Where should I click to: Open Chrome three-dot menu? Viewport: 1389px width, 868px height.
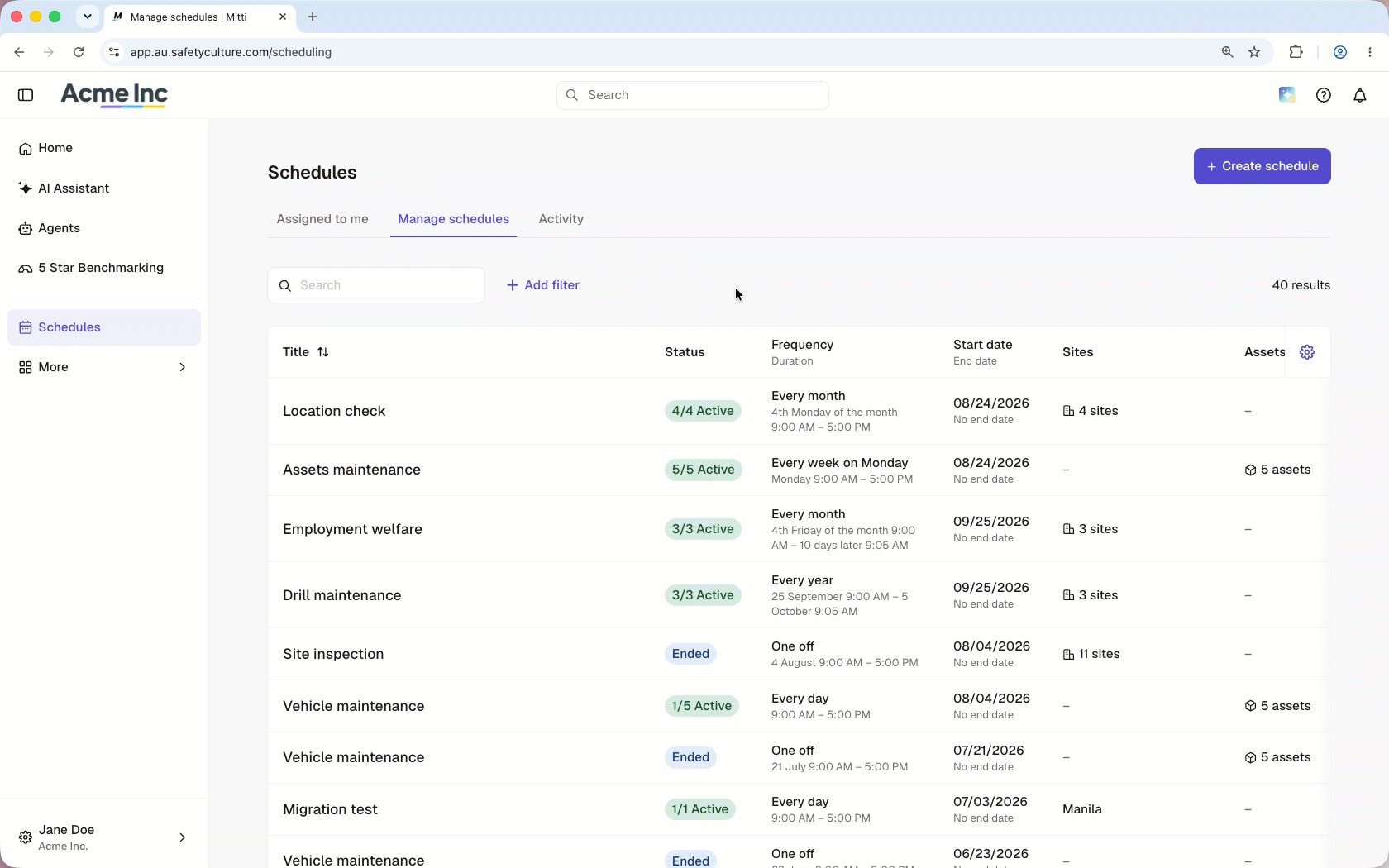point(1370,52)
